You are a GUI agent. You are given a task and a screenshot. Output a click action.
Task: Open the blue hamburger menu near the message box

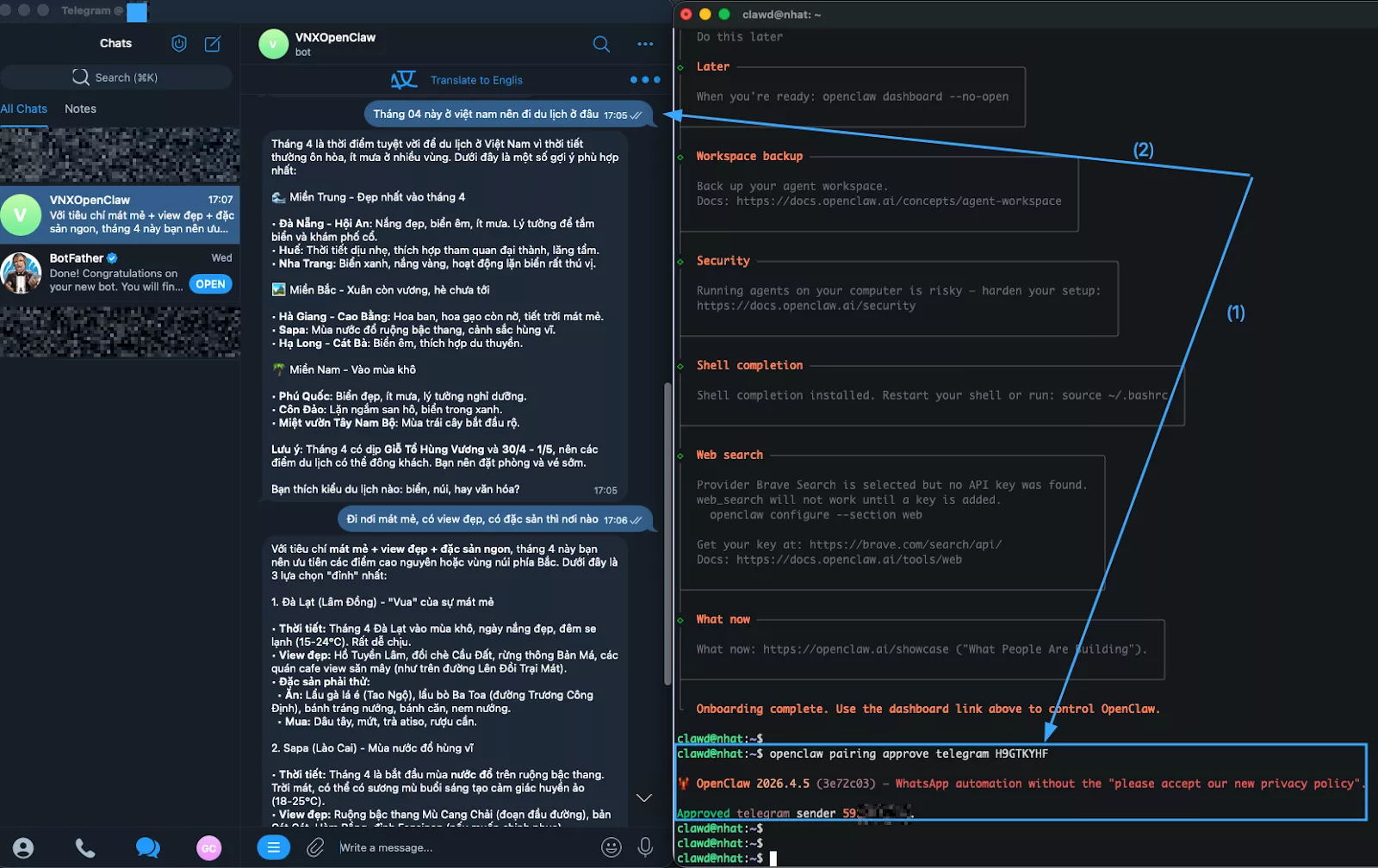point(273,847)
